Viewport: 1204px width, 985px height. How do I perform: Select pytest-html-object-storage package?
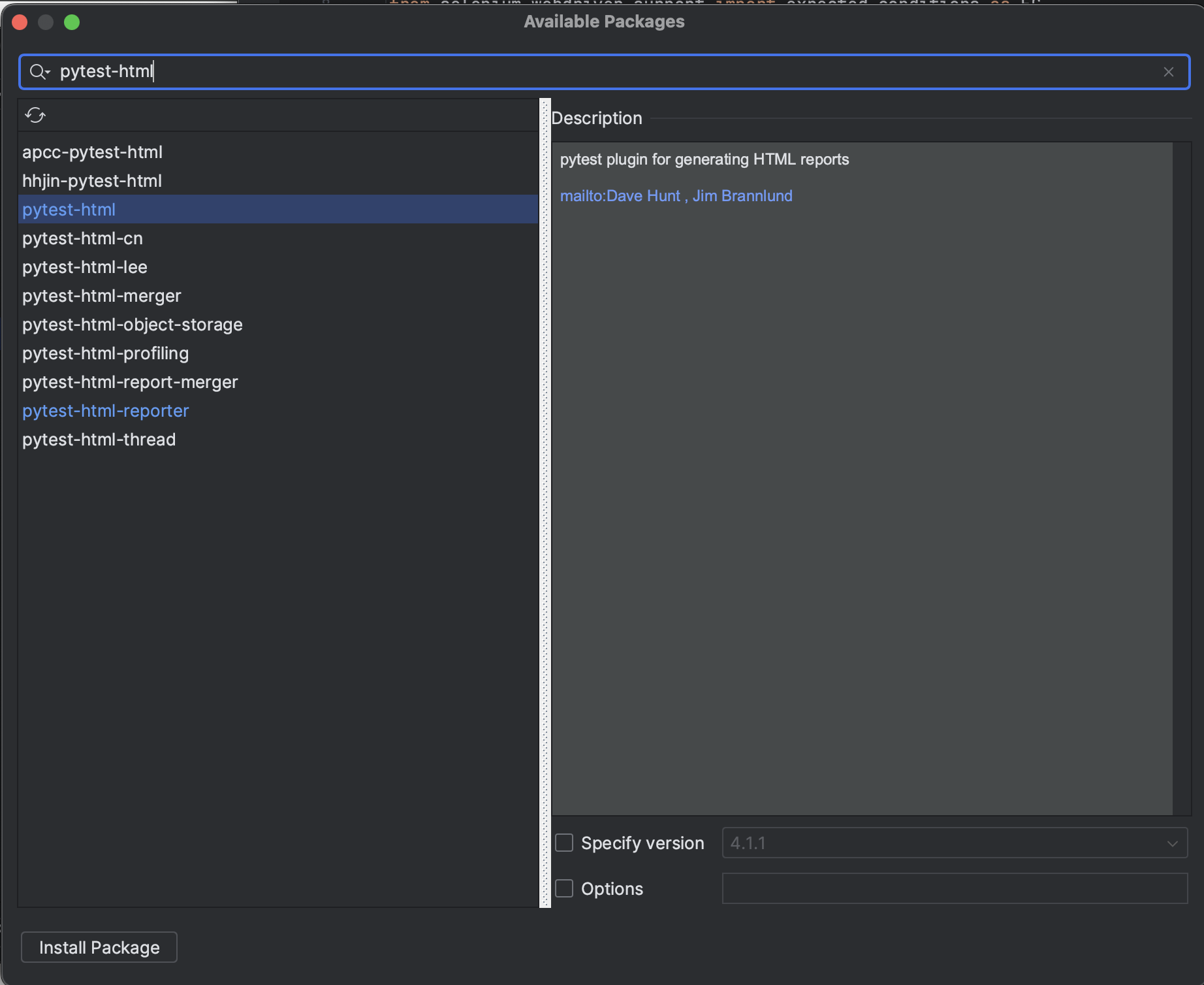pos(278,325)
